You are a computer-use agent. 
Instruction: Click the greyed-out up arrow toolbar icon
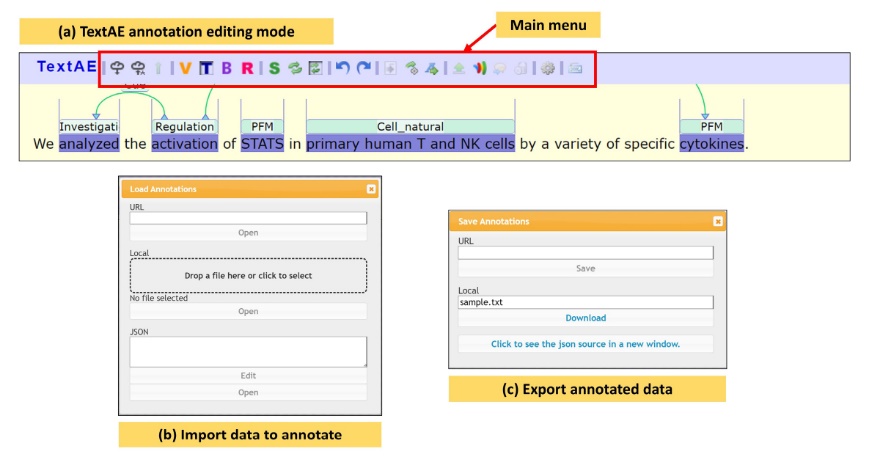(159, 68)
